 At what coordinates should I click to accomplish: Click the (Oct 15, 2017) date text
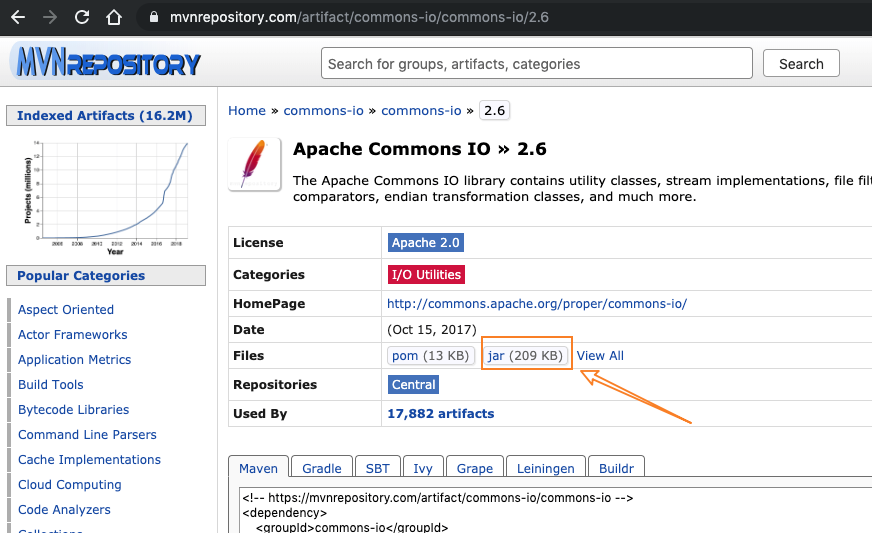pyautogui.click(x=432, y=329)
